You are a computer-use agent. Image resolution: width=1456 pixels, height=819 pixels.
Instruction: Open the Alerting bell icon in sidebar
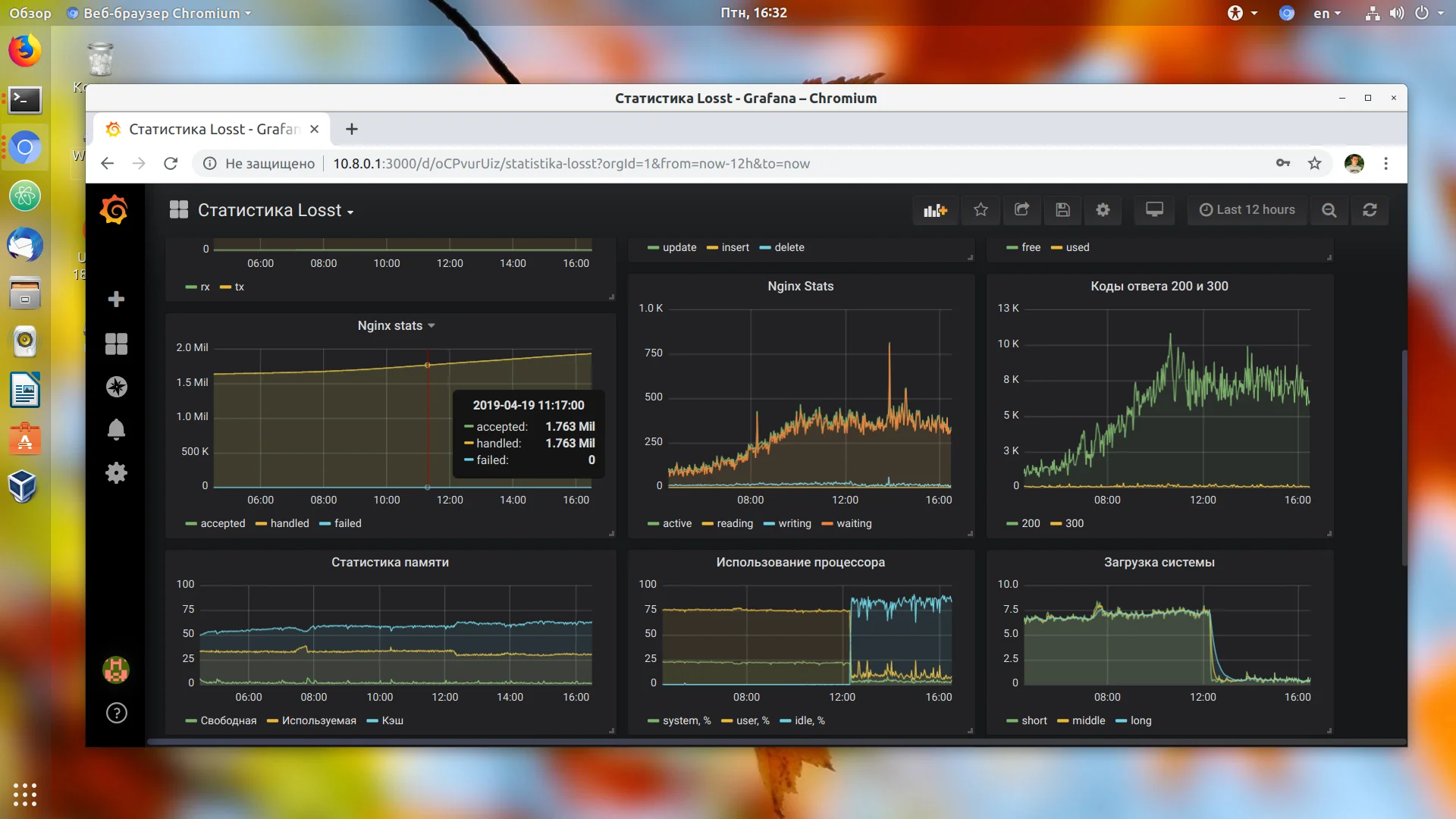click(116, 430)
